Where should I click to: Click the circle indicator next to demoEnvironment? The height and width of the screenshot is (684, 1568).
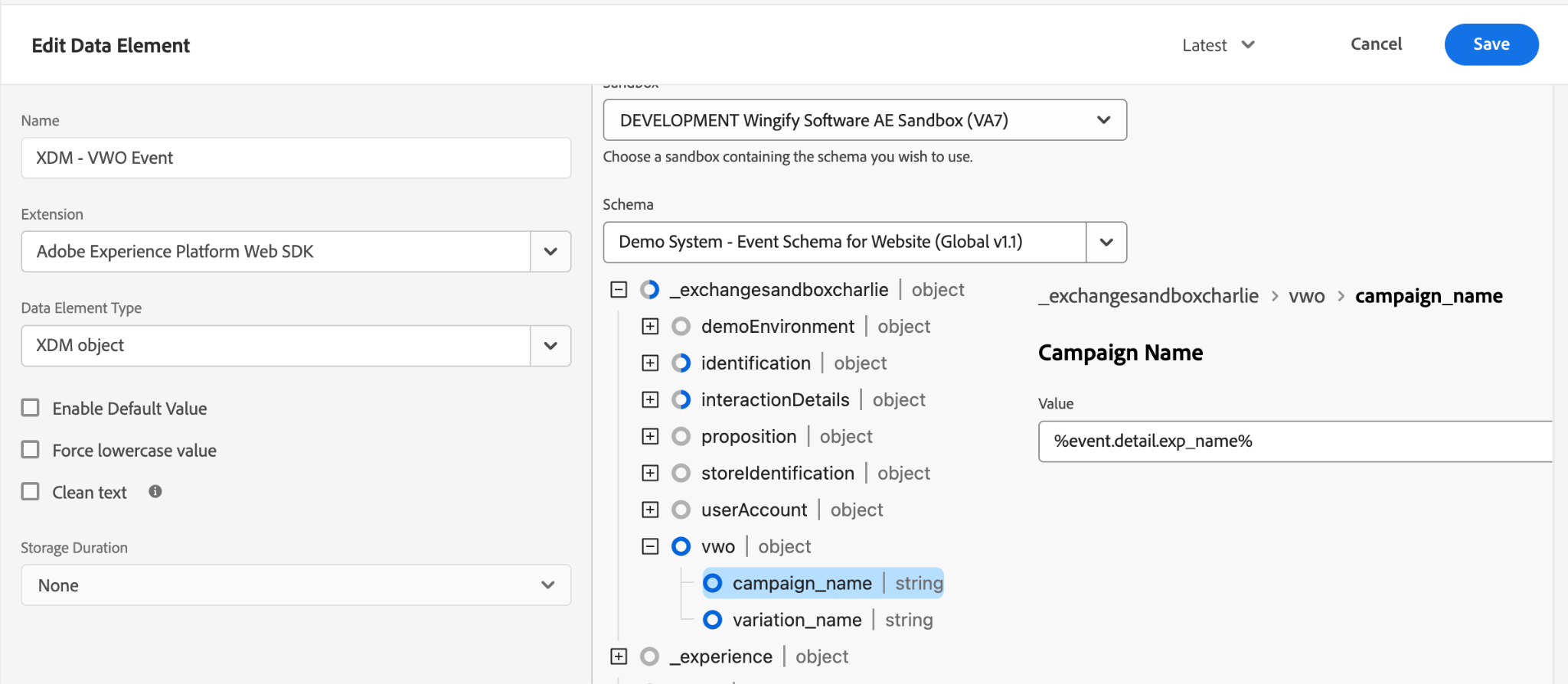[681, 327]
